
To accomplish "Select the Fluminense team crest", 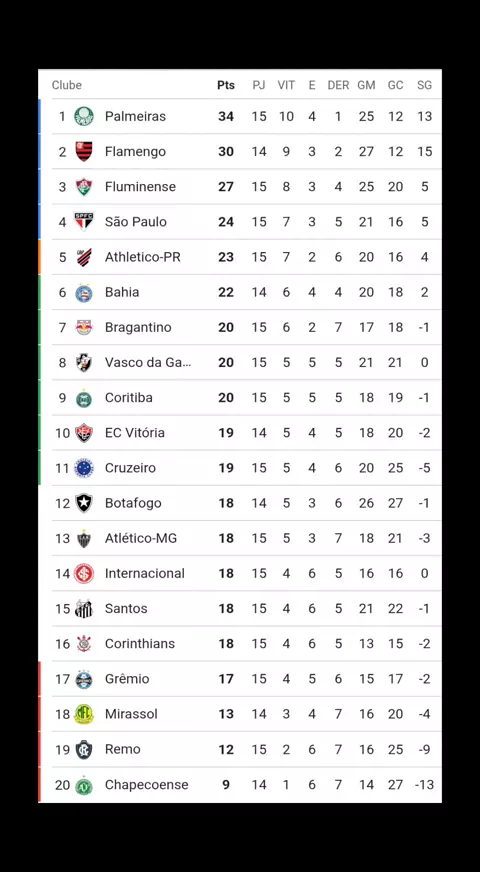I will (x=84, y=187).
